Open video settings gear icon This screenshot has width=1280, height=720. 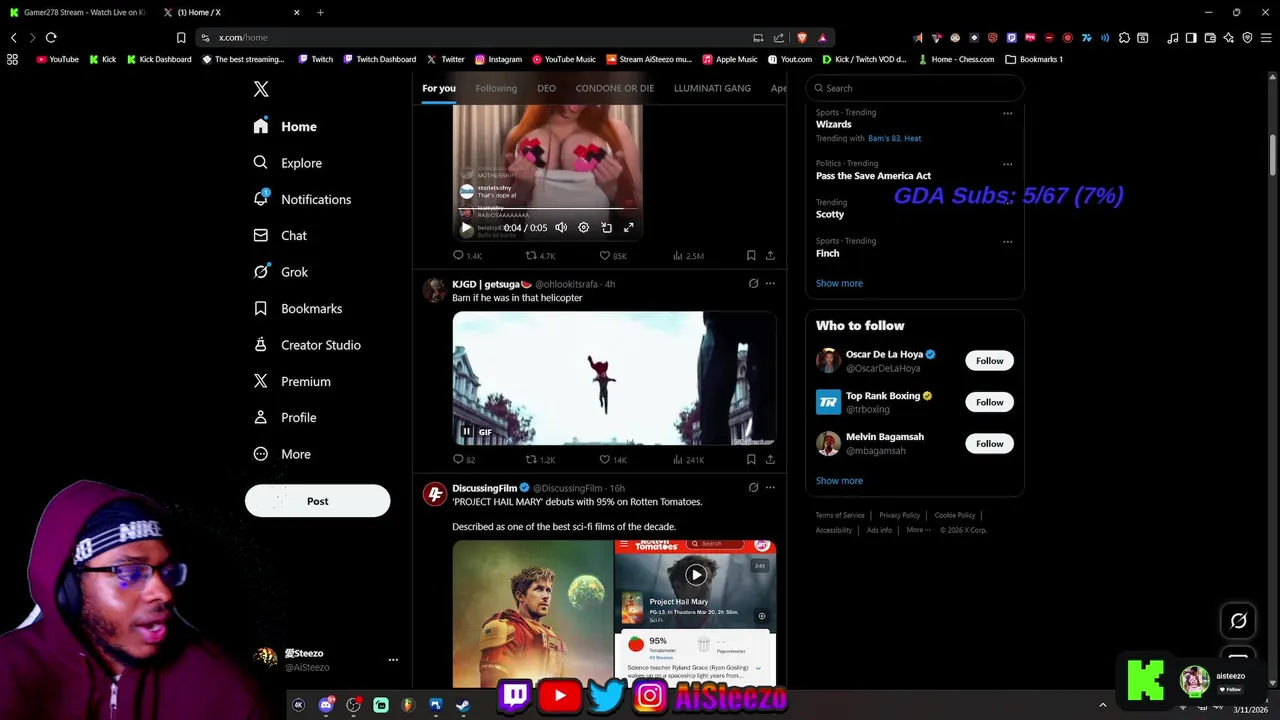point(584,228)
